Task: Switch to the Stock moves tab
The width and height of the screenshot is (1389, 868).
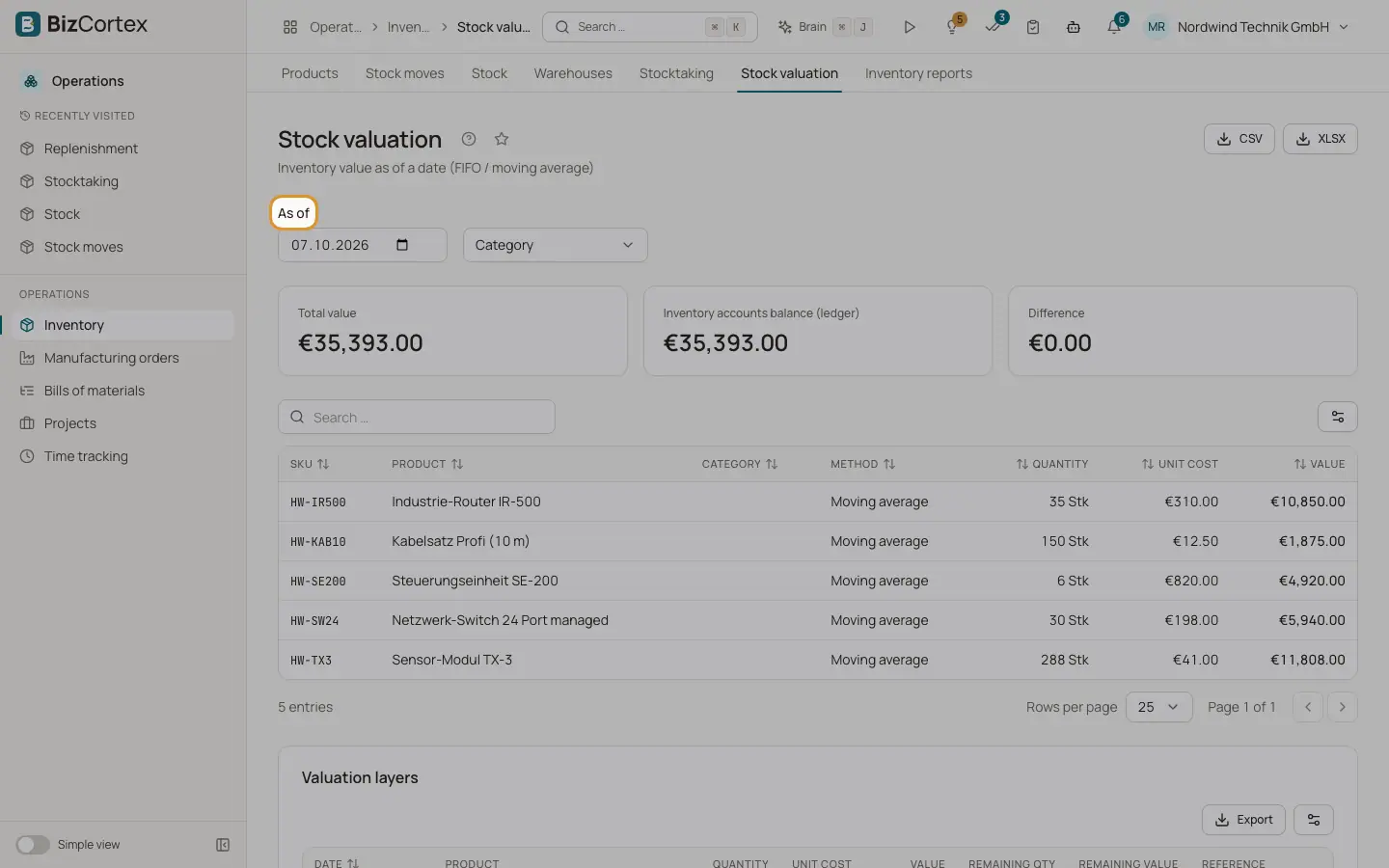Action: click(x=405, y=73)
